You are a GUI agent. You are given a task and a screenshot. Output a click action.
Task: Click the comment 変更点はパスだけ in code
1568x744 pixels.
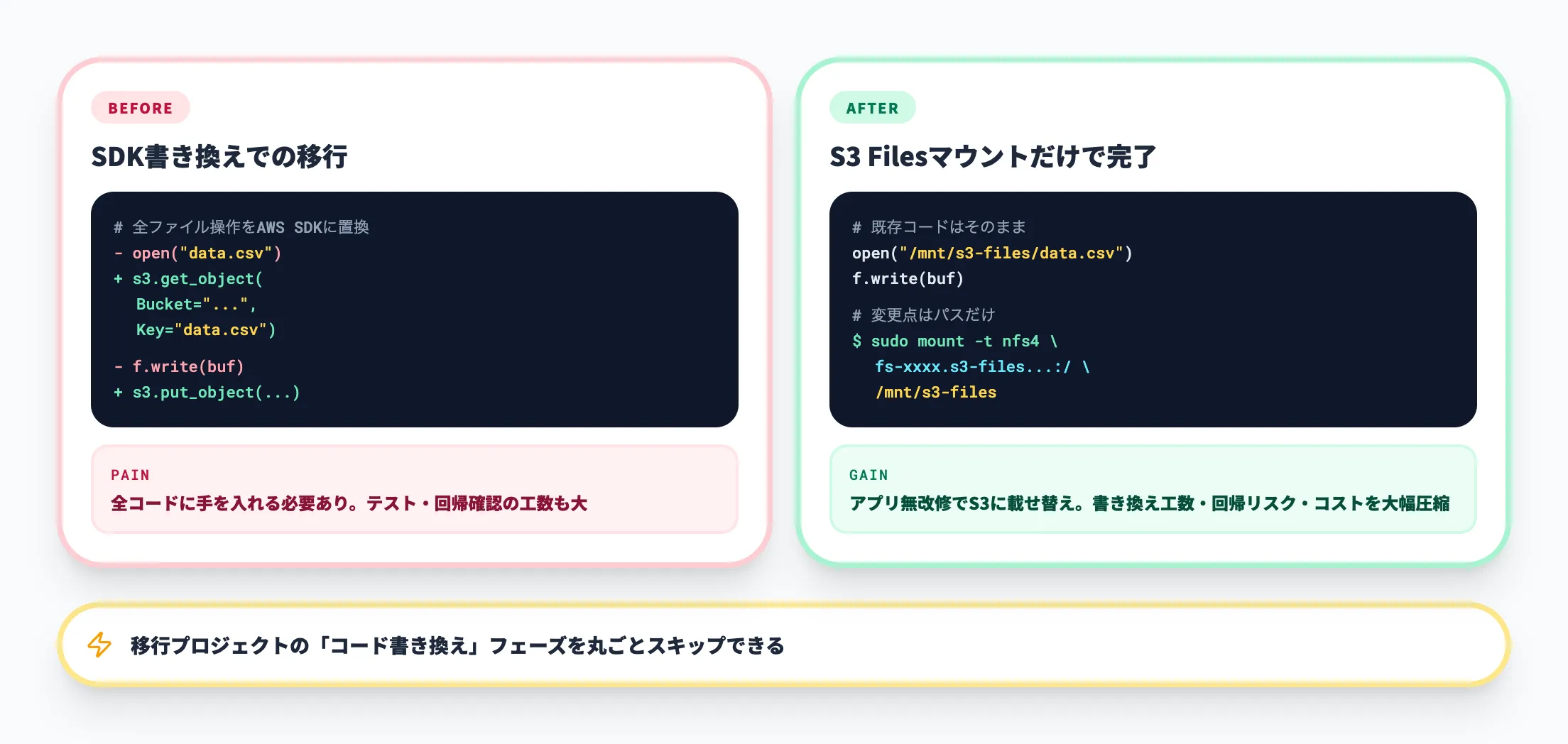pyautogui.click(x=925, y=314)
